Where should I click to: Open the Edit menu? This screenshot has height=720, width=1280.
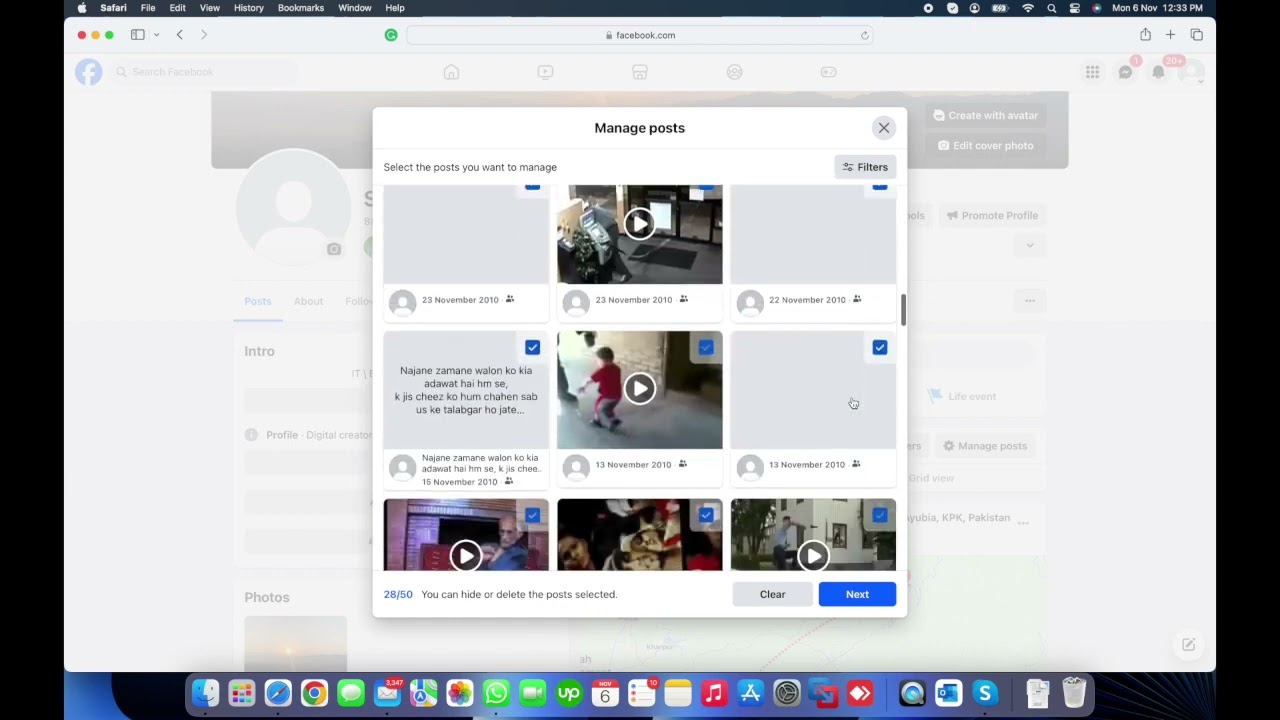(x=177, y=8)
